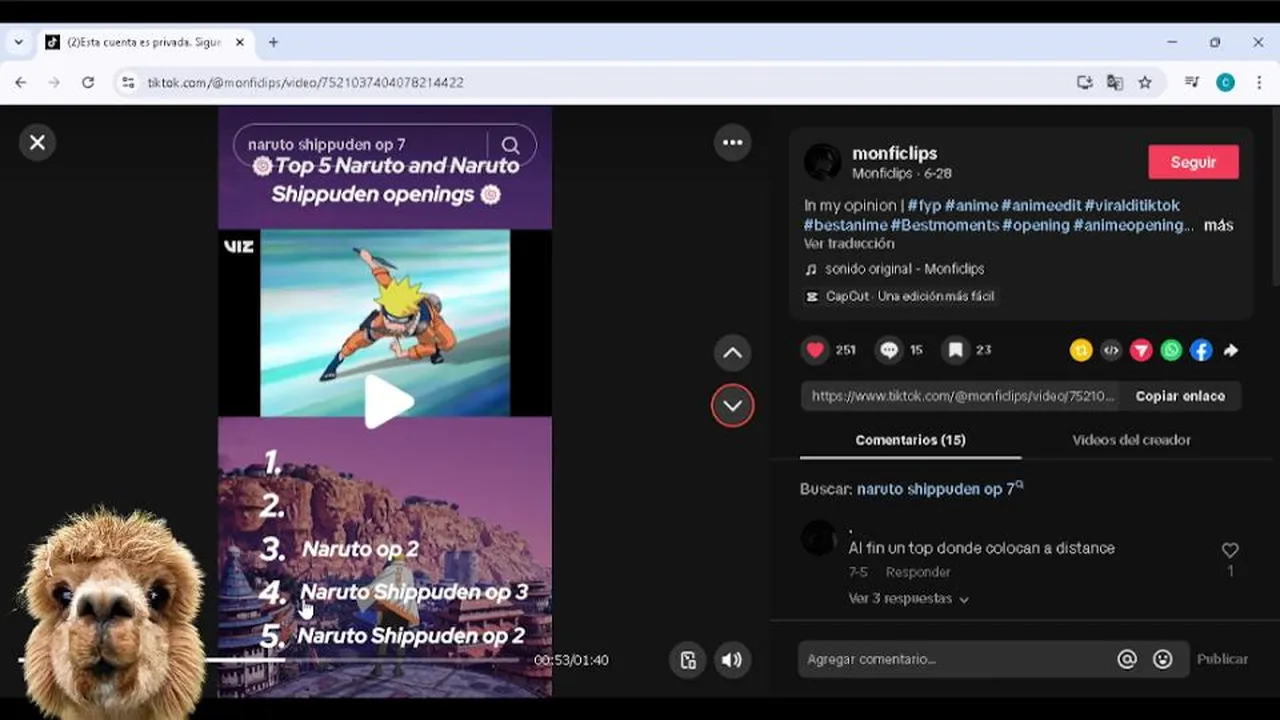This screenshot has width=1280, height=720.
Task: Open the Chrome profile avatar
Action: (x=1225, y=83)
